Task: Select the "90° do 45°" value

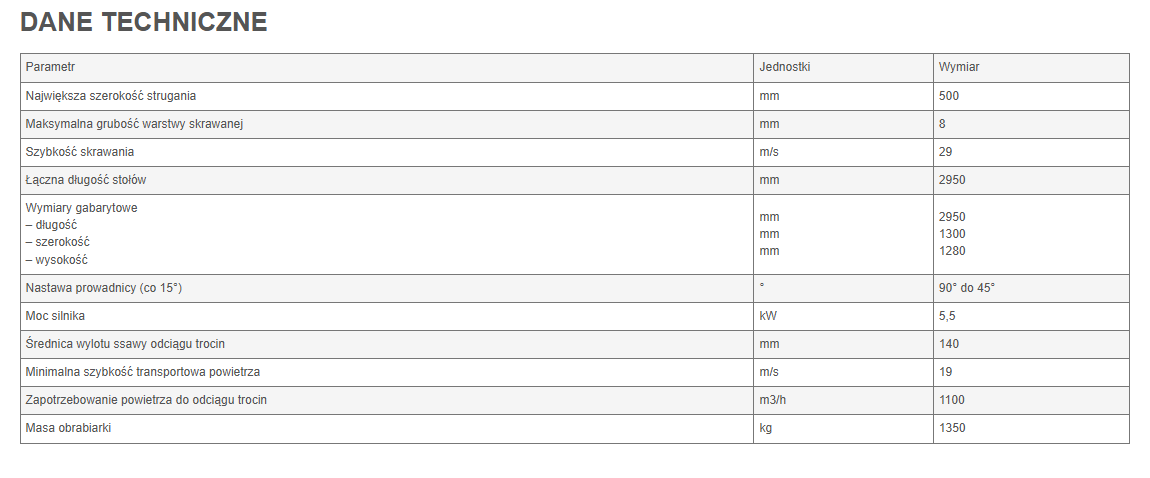Action: (967, 288)
